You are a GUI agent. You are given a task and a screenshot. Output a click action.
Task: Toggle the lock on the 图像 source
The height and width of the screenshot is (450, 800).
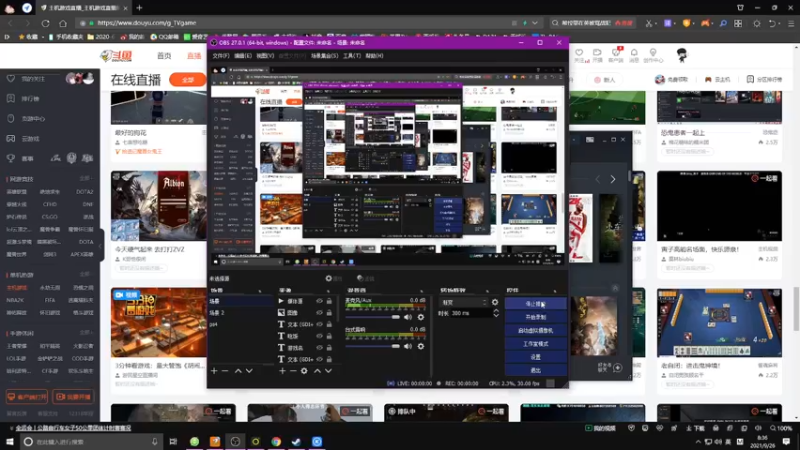click(x=329, y=313)
